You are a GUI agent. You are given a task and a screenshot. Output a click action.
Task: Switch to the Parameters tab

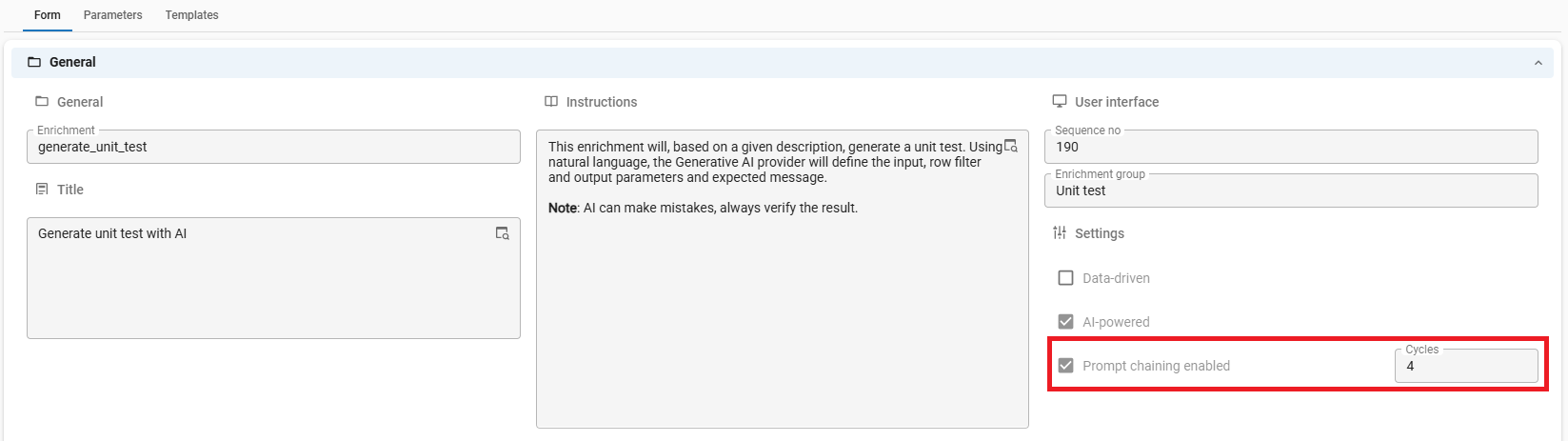[113, 15]
